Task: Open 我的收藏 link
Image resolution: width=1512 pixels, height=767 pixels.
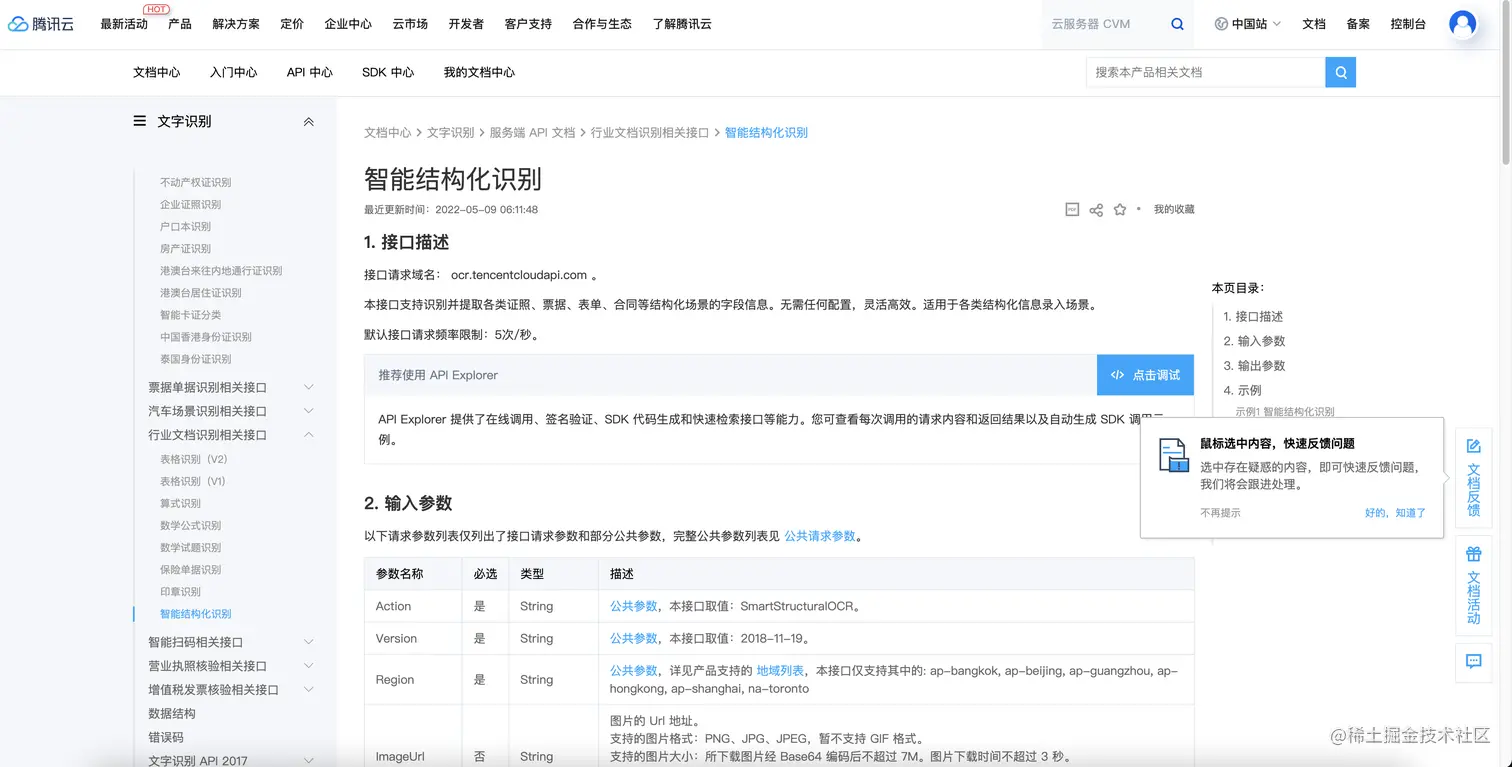Action: tap(1174, 209)
